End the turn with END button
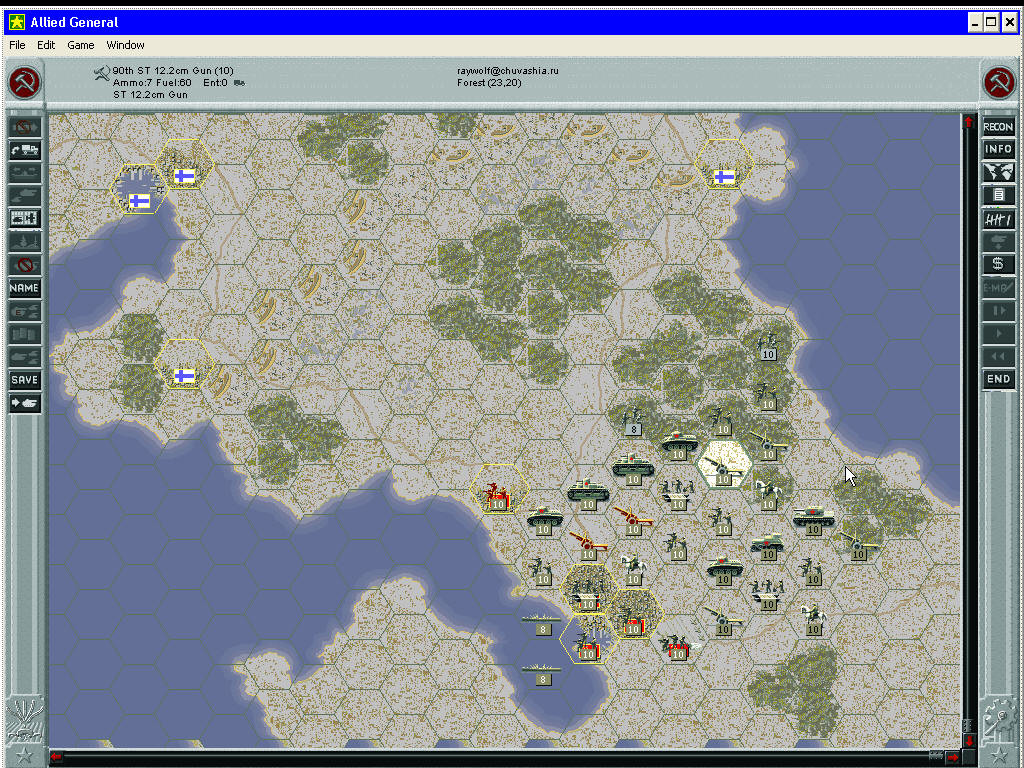The width and height of the screenshot is (1024, 768). 998,379
